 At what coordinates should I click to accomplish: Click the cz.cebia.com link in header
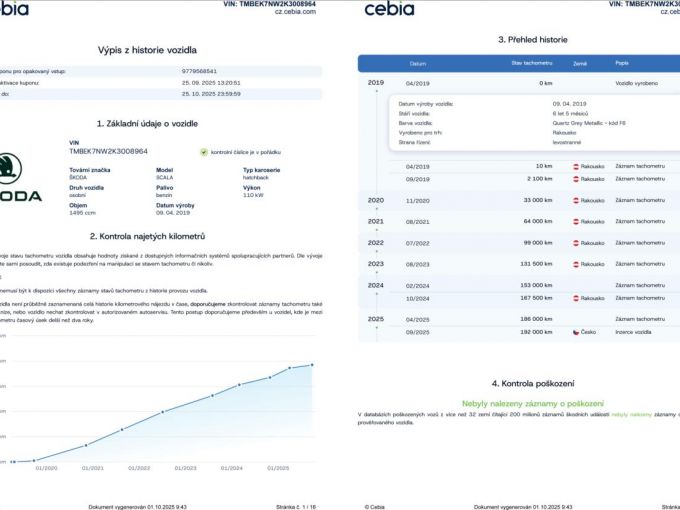tap(295, 12)
